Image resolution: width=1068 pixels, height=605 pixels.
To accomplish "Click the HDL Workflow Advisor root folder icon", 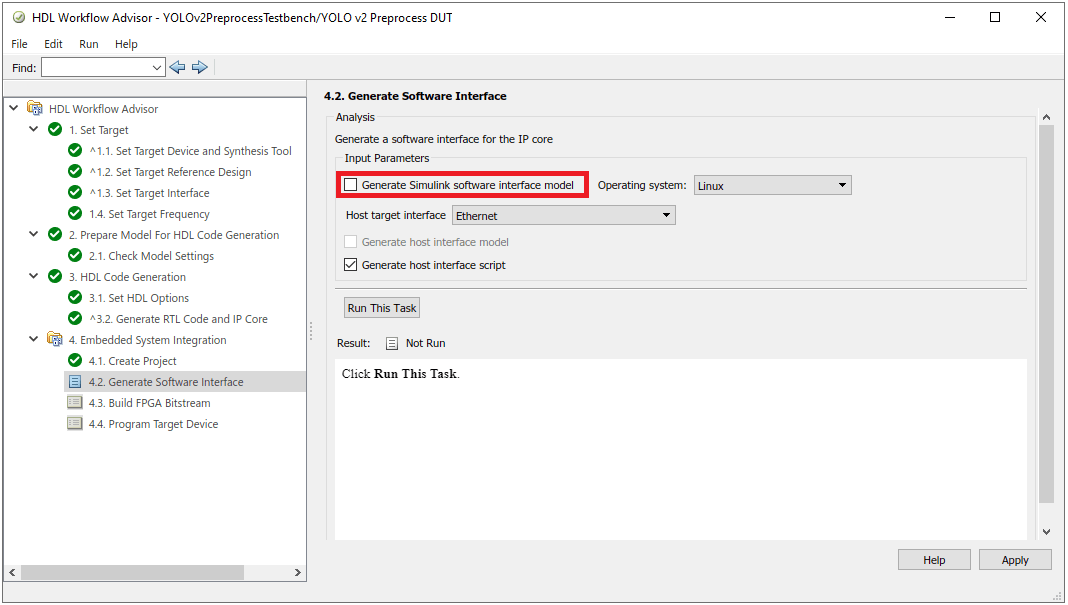I will (x=35, y=108).
